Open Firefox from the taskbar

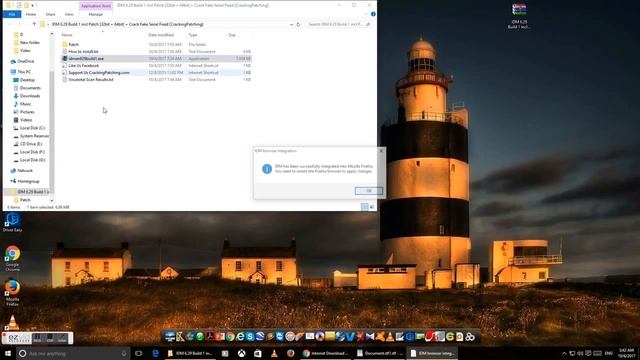tap(290, 353)
